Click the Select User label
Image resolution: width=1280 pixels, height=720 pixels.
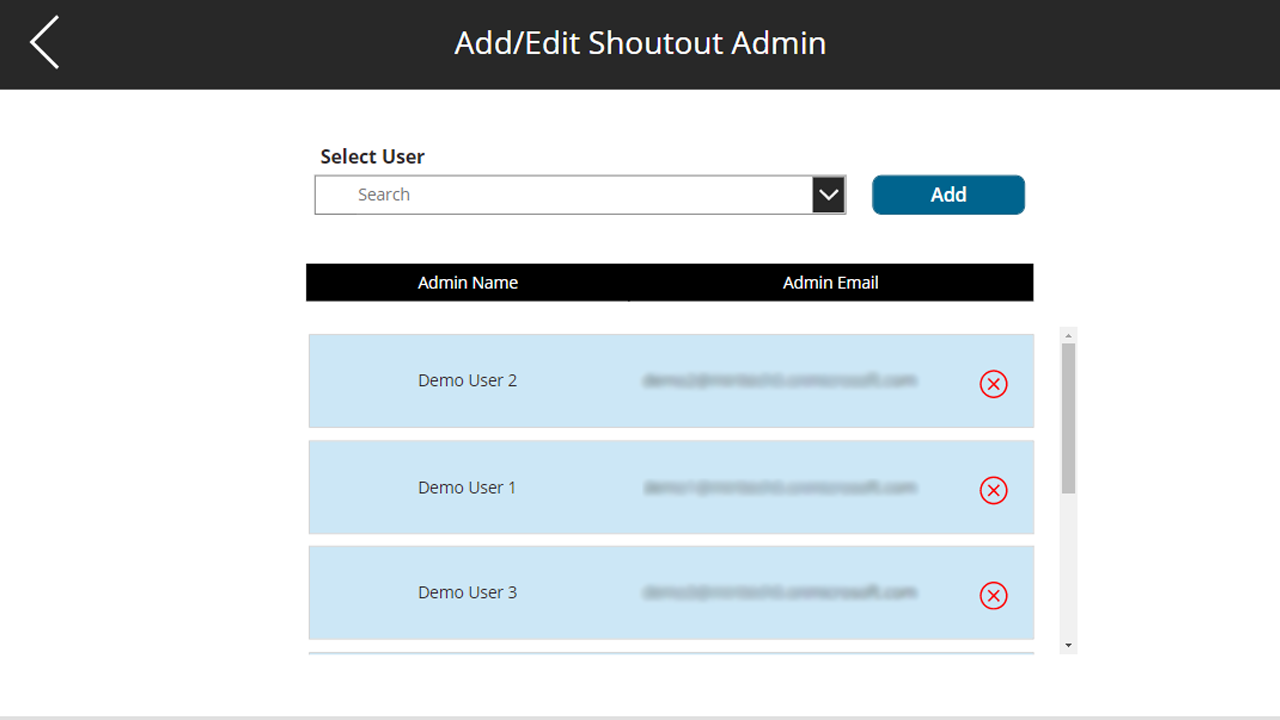click(372, 157)
